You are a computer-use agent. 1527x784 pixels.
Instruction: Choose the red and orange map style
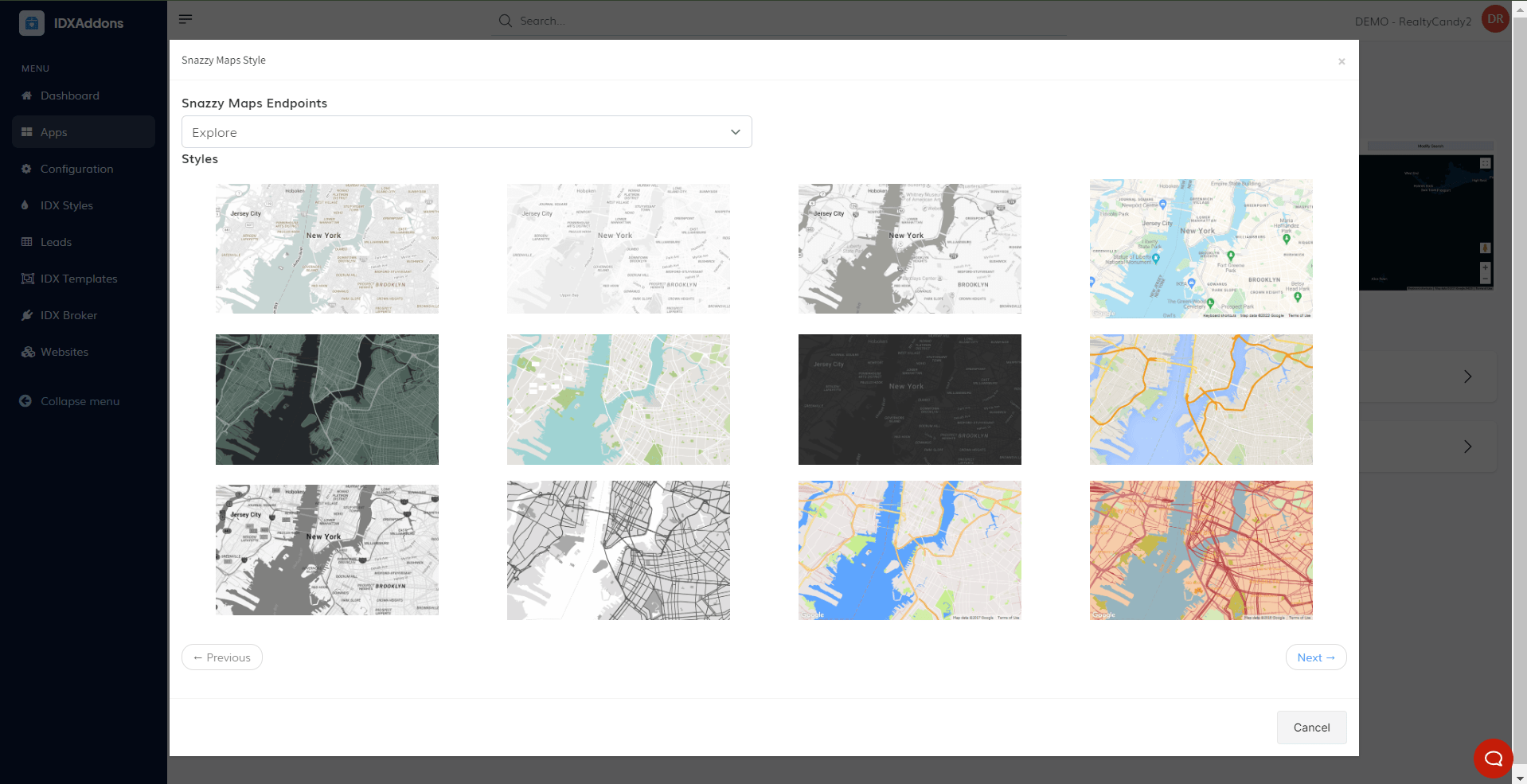(x=1201, y=550)
